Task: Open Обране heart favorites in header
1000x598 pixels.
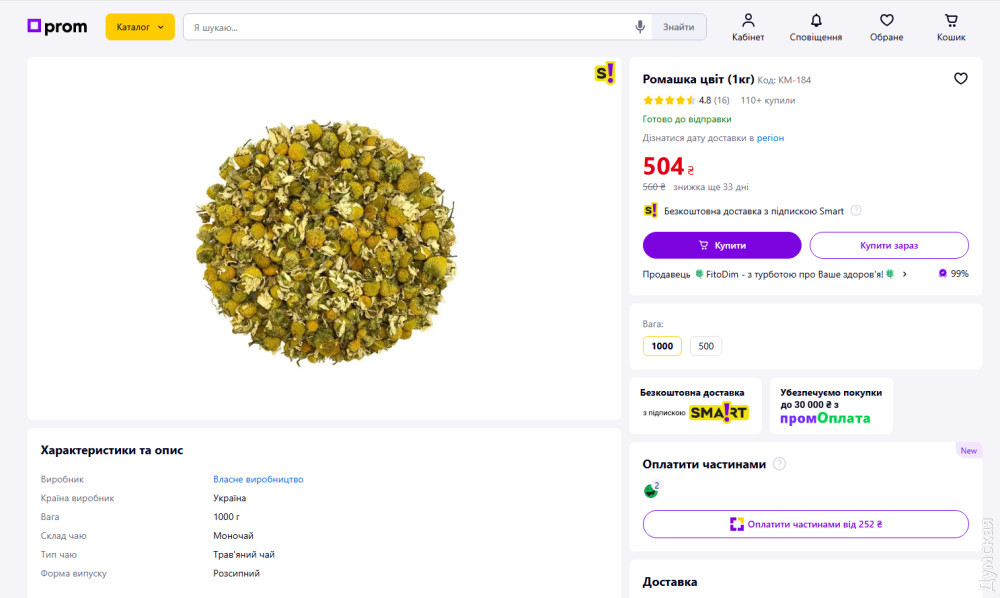Action: tap(886, 21)
